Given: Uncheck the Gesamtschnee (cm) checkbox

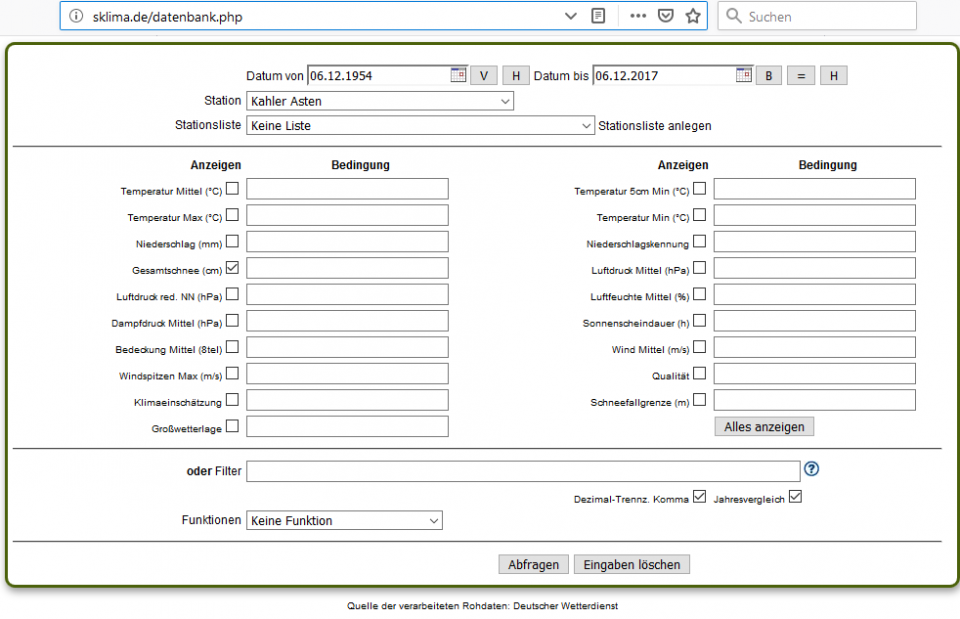Looking at the screenshot, I should [x=232, y=268].
